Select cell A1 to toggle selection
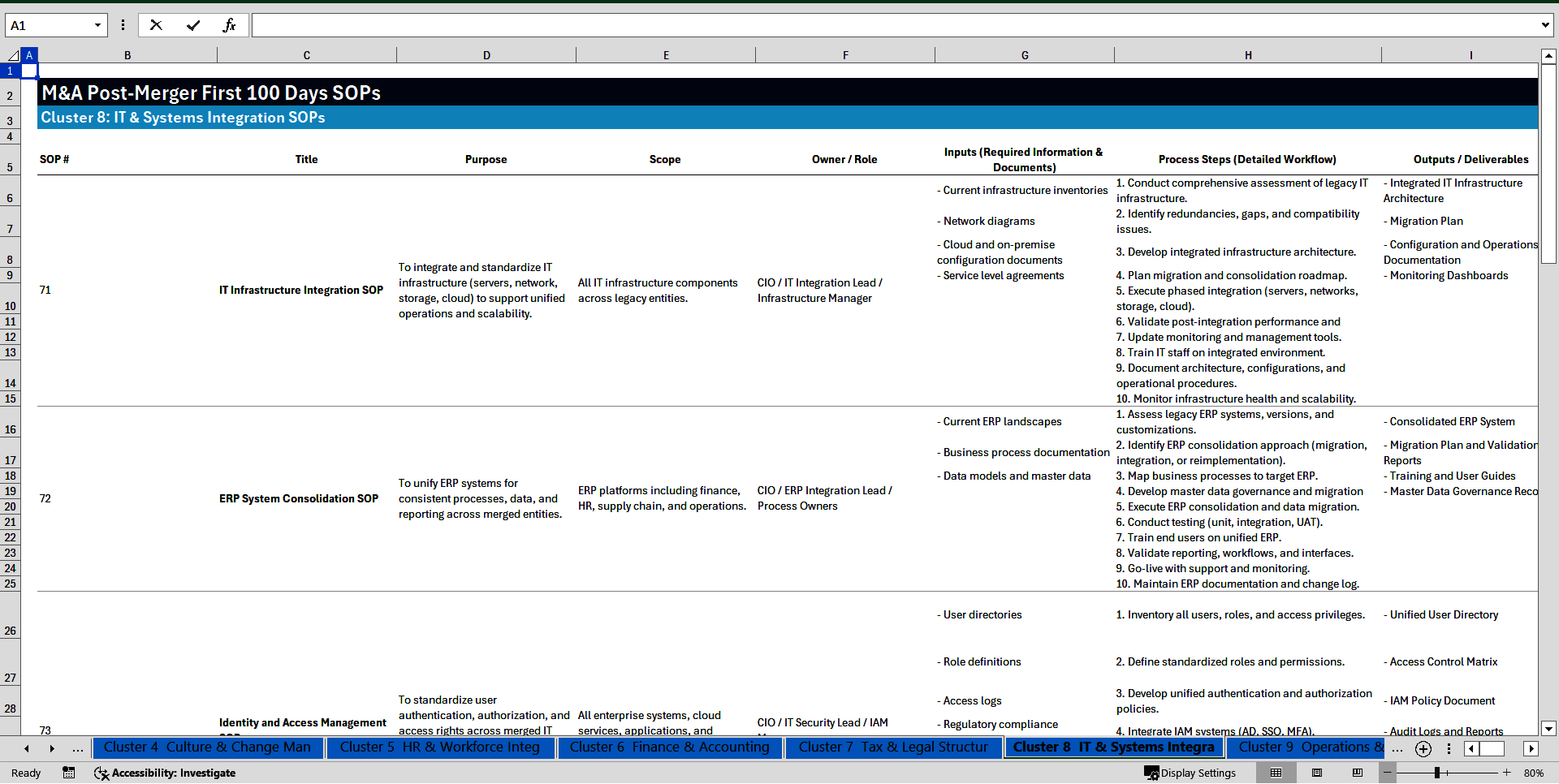Screen dimensions: 1559x784 (x=29, y=71)
